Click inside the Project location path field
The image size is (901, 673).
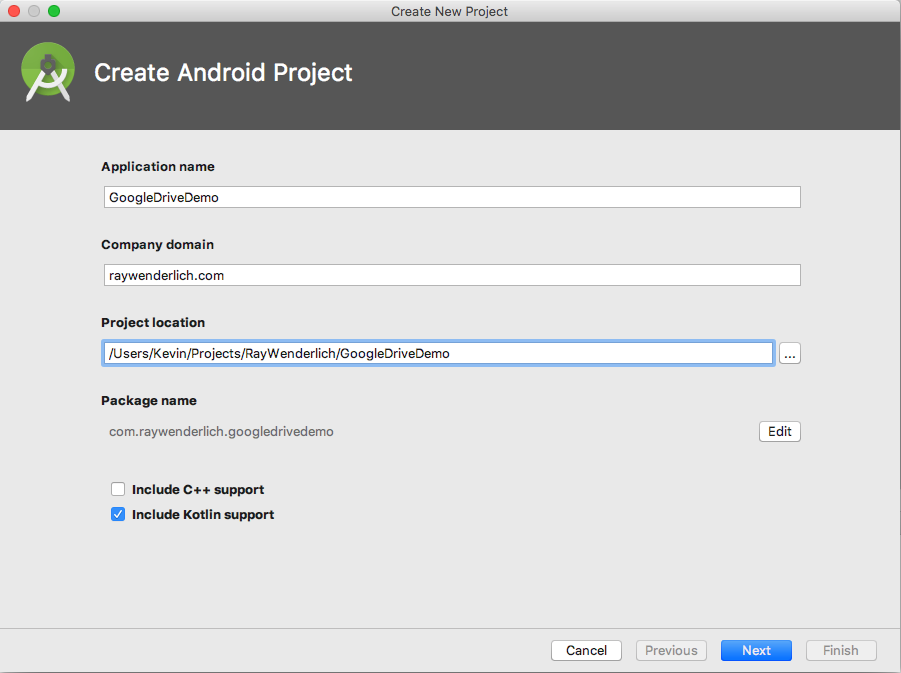(437, 352)
